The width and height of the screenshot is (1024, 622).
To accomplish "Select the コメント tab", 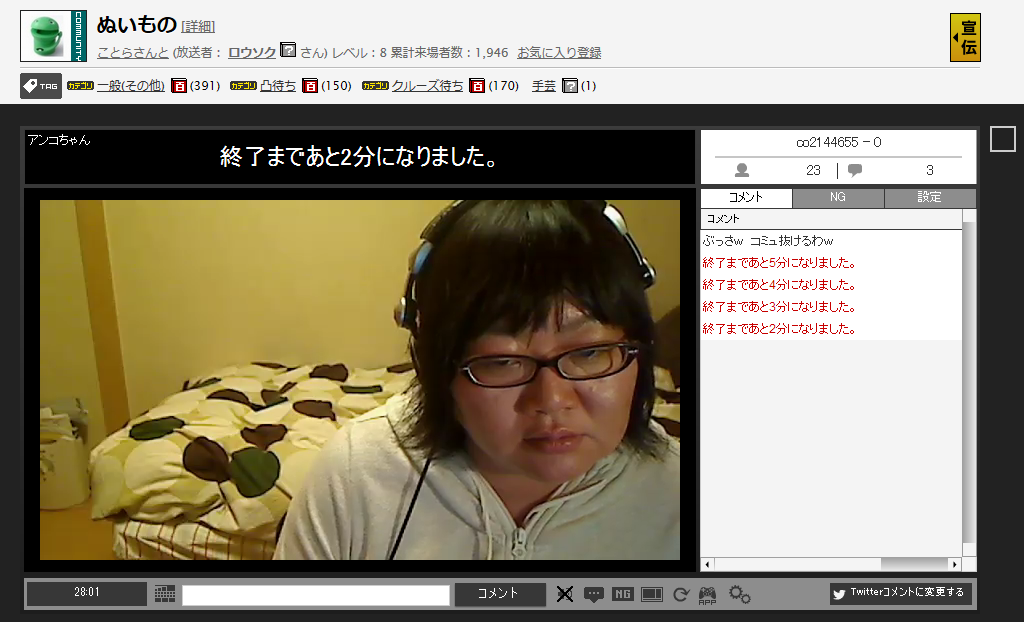I will pos(745,197).
